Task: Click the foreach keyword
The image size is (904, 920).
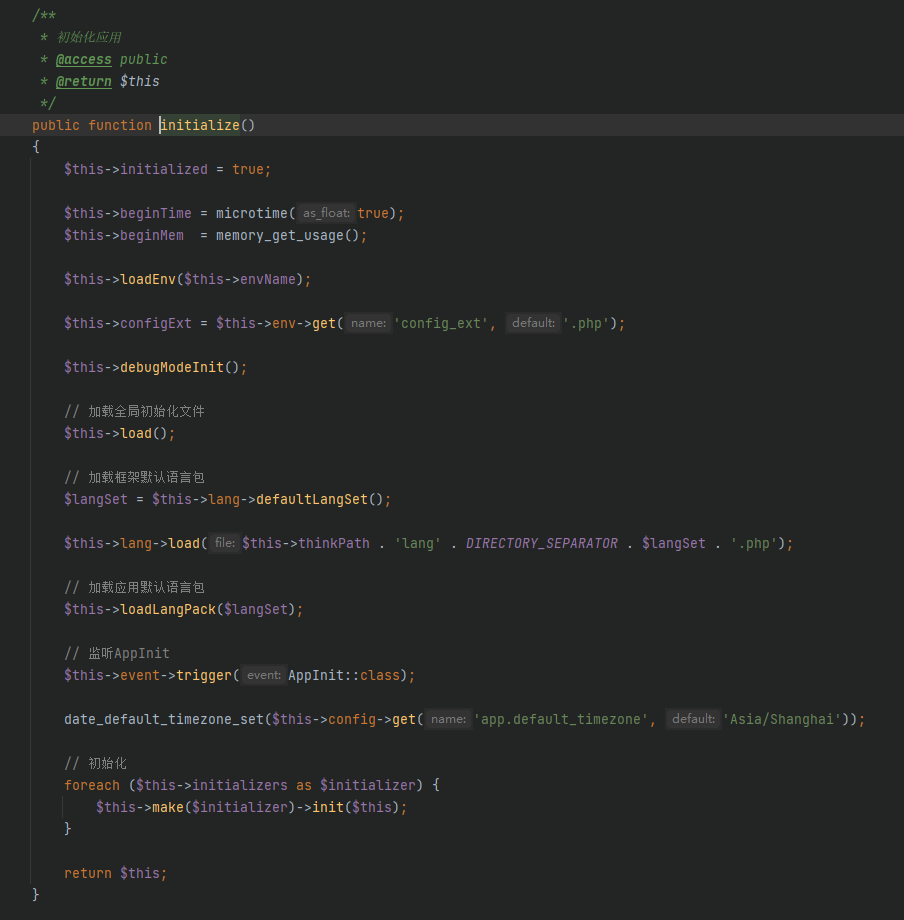Action: pyautogui.click(x=92, y=785)
